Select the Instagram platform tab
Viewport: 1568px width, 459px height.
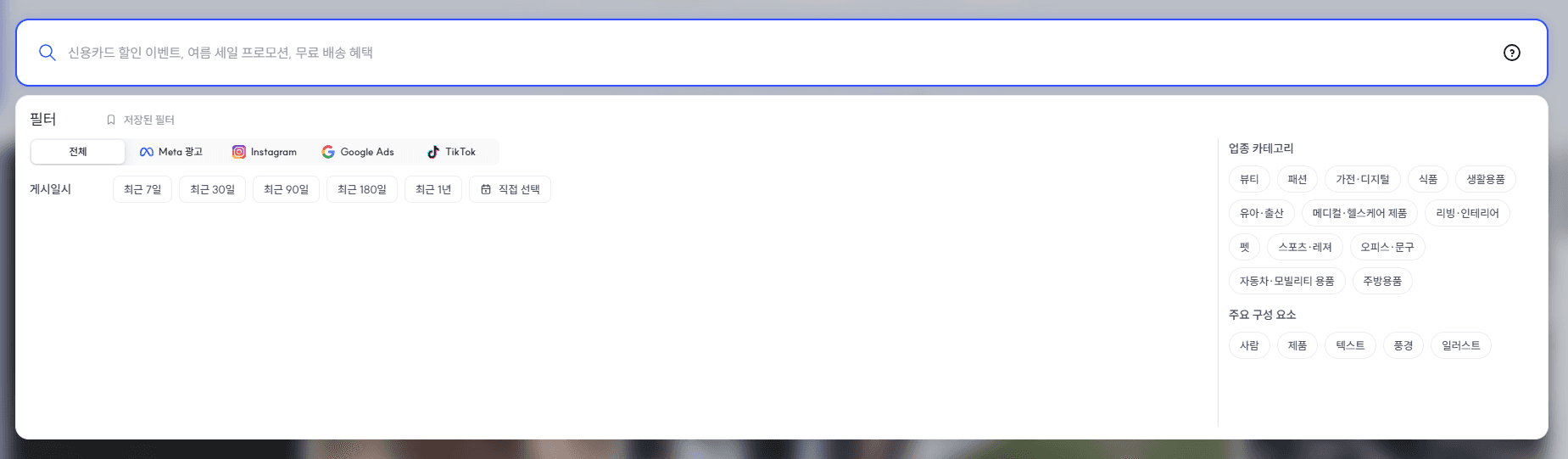tap(265, 152)
